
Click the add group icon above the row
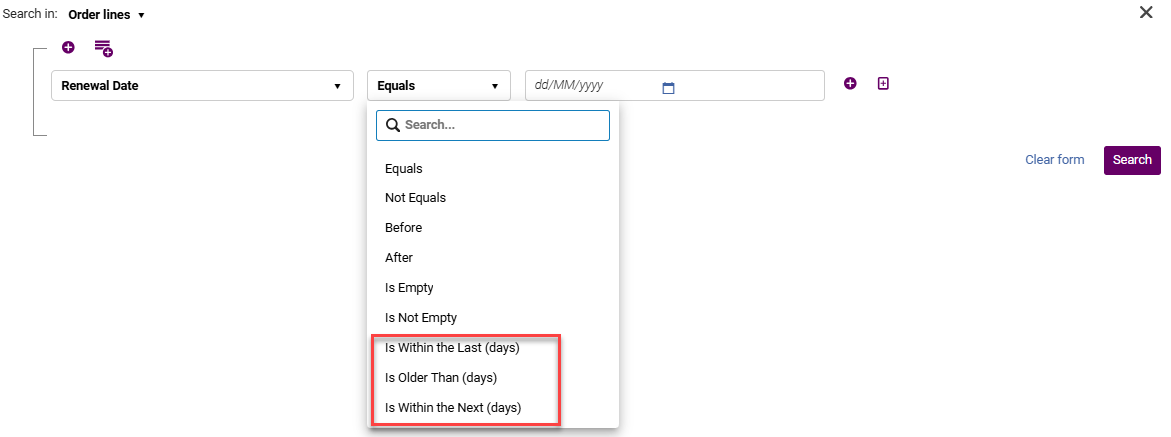103,47
